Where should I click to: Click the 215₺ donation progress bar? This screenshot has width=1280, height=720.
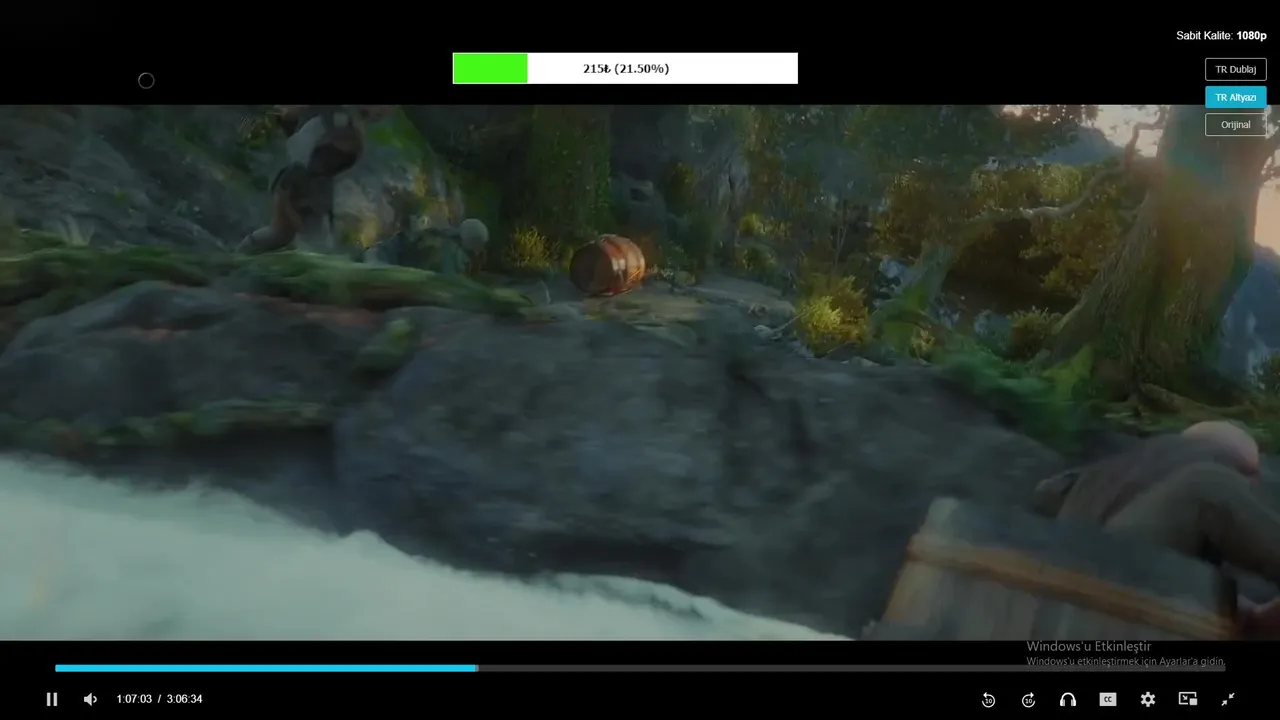pyautogui.click(x=625, y=68)
